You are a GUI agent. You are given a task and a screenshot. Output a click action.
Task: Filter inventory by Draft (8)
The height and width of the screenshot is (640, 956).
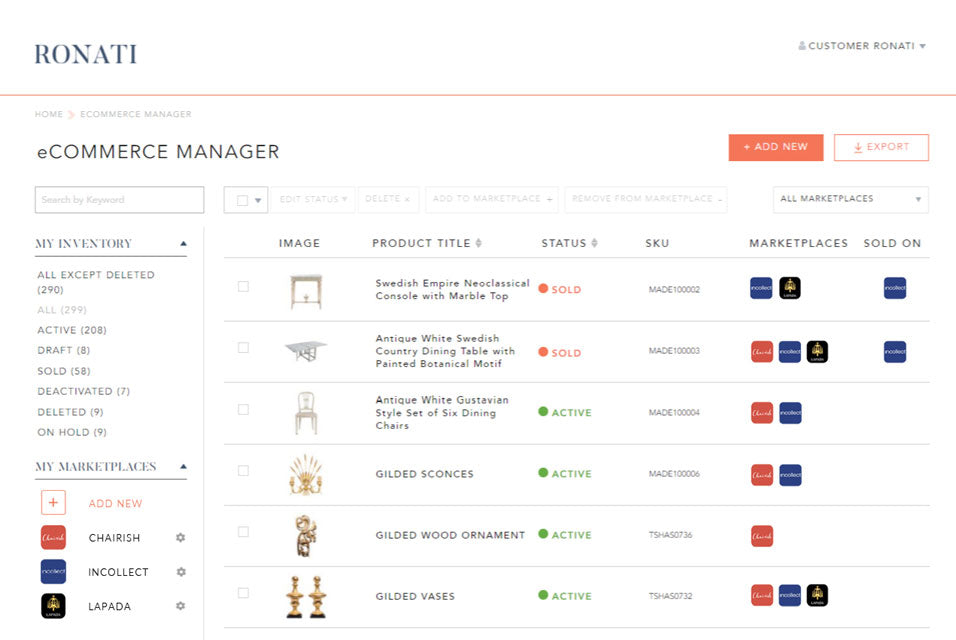click(x=63, y=350)
